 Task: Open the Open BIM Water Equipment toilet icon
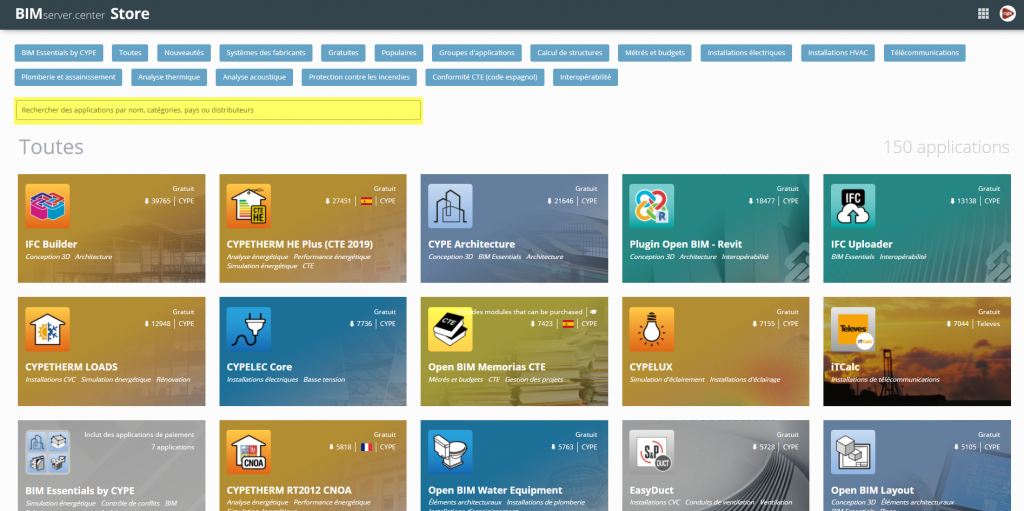point(450,452)
